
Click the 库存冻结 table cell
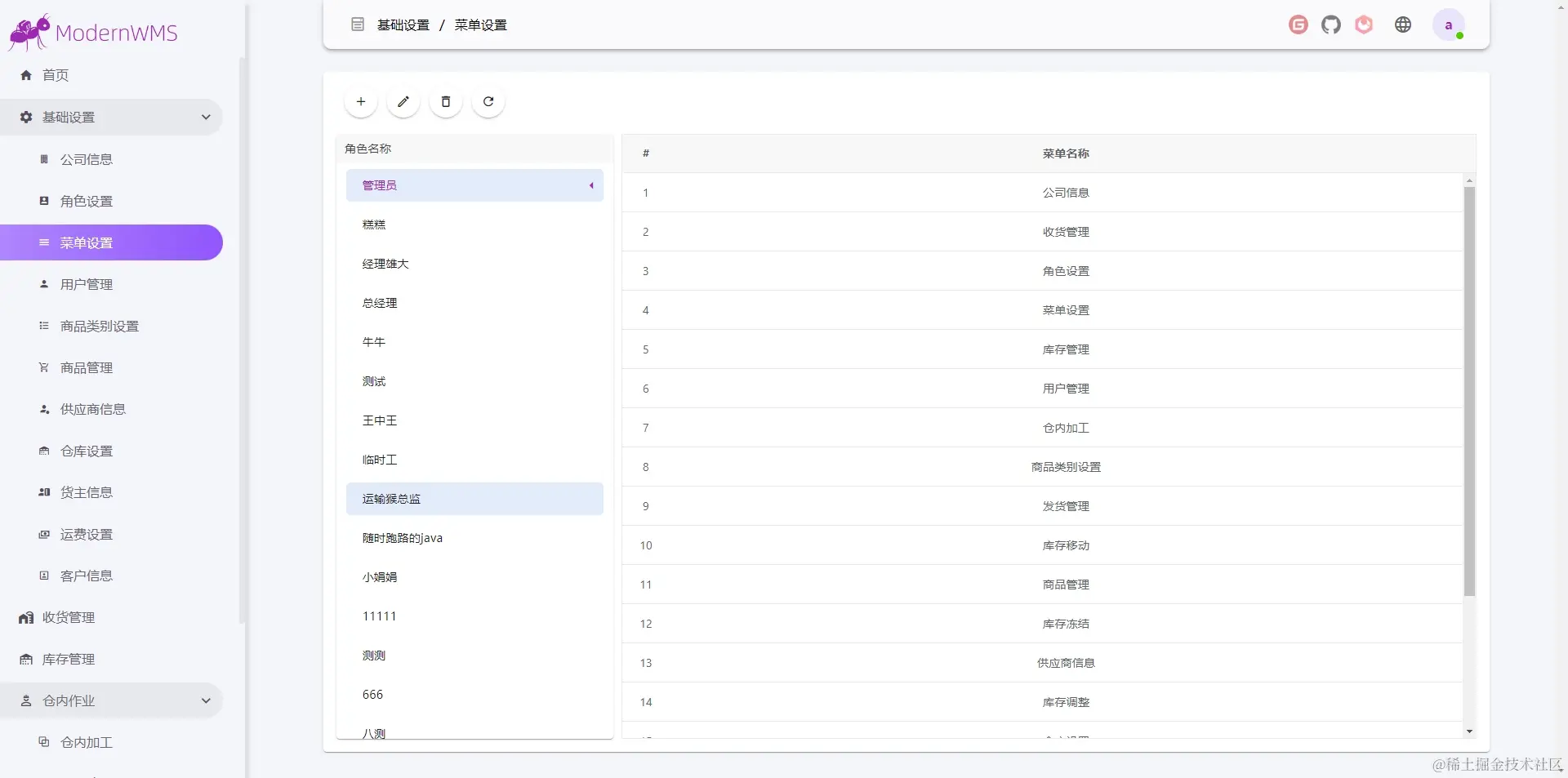1066,624
